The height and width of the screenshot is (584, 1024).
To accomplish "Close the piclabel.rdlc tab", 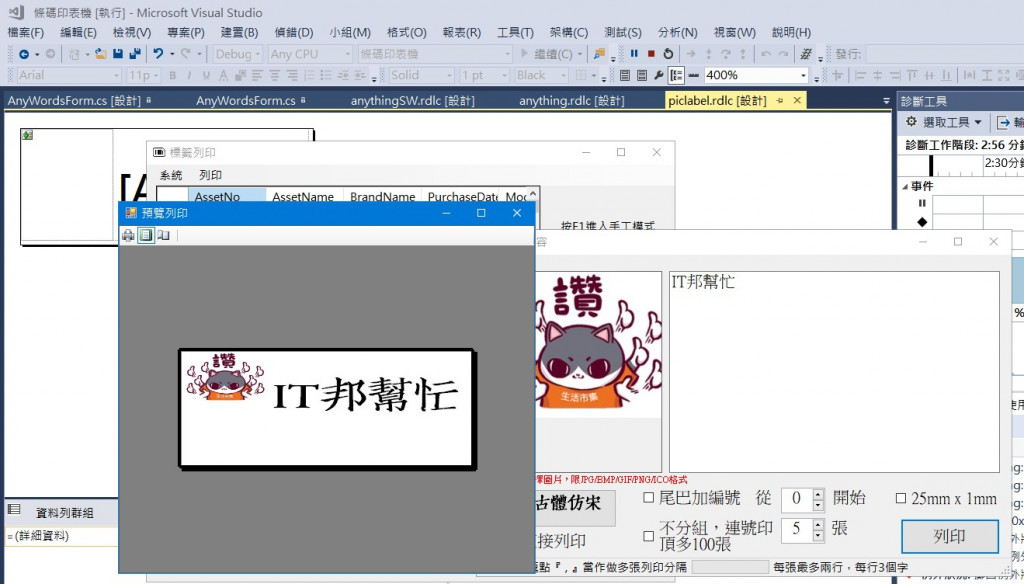I will pos(797,101).
